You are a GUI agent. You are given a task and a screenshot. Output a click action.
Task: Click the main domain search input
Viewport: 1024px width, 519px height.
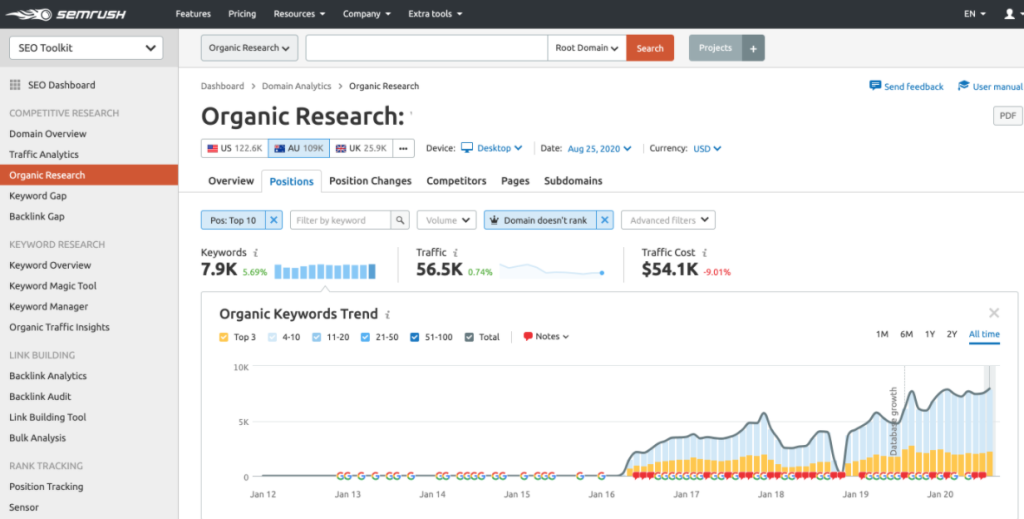(426, 48)
